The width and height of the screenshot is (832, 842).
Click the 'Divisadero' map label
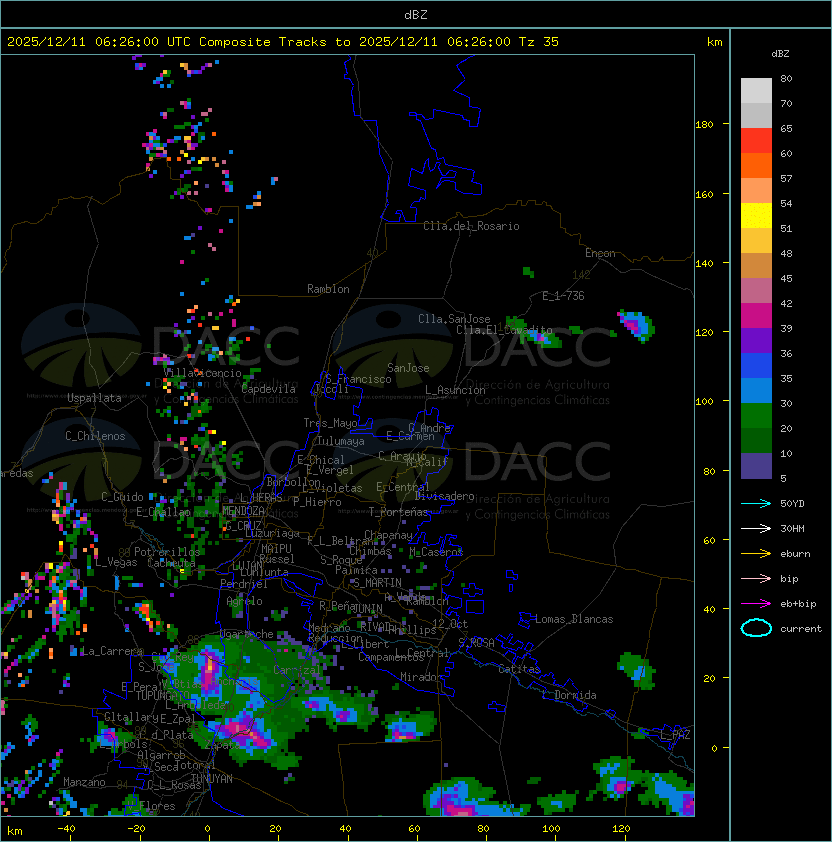coord(444,496)
